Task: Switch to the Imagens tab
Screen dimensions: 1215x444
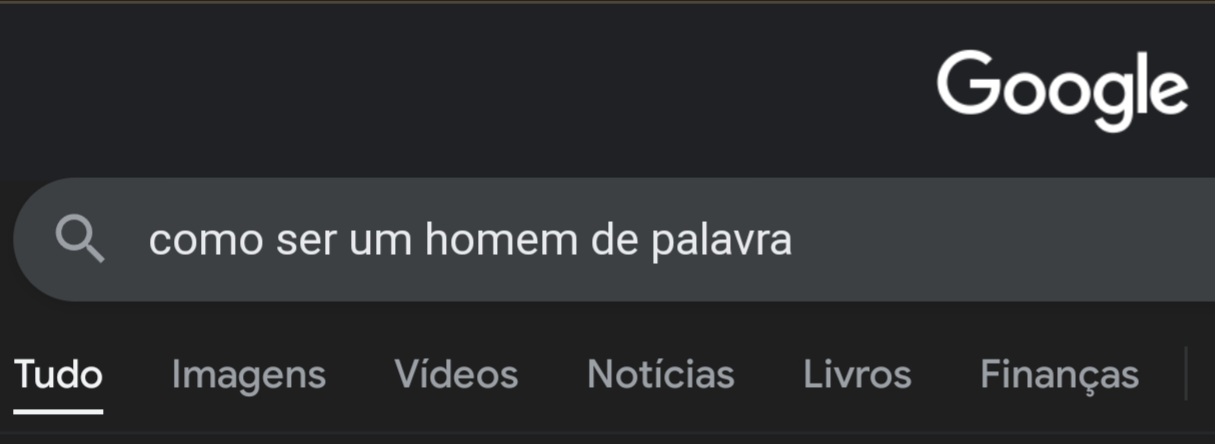Action: coord(248,375)
